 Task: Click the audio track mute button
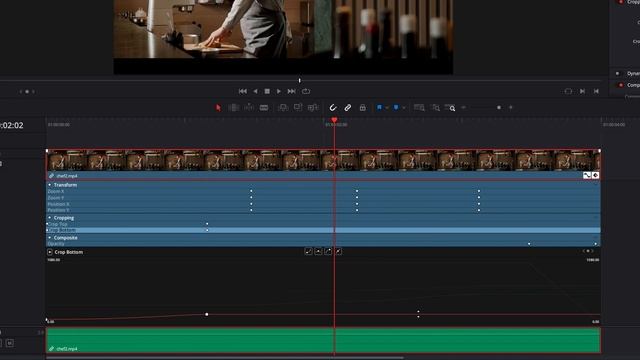tap(10, 343)
